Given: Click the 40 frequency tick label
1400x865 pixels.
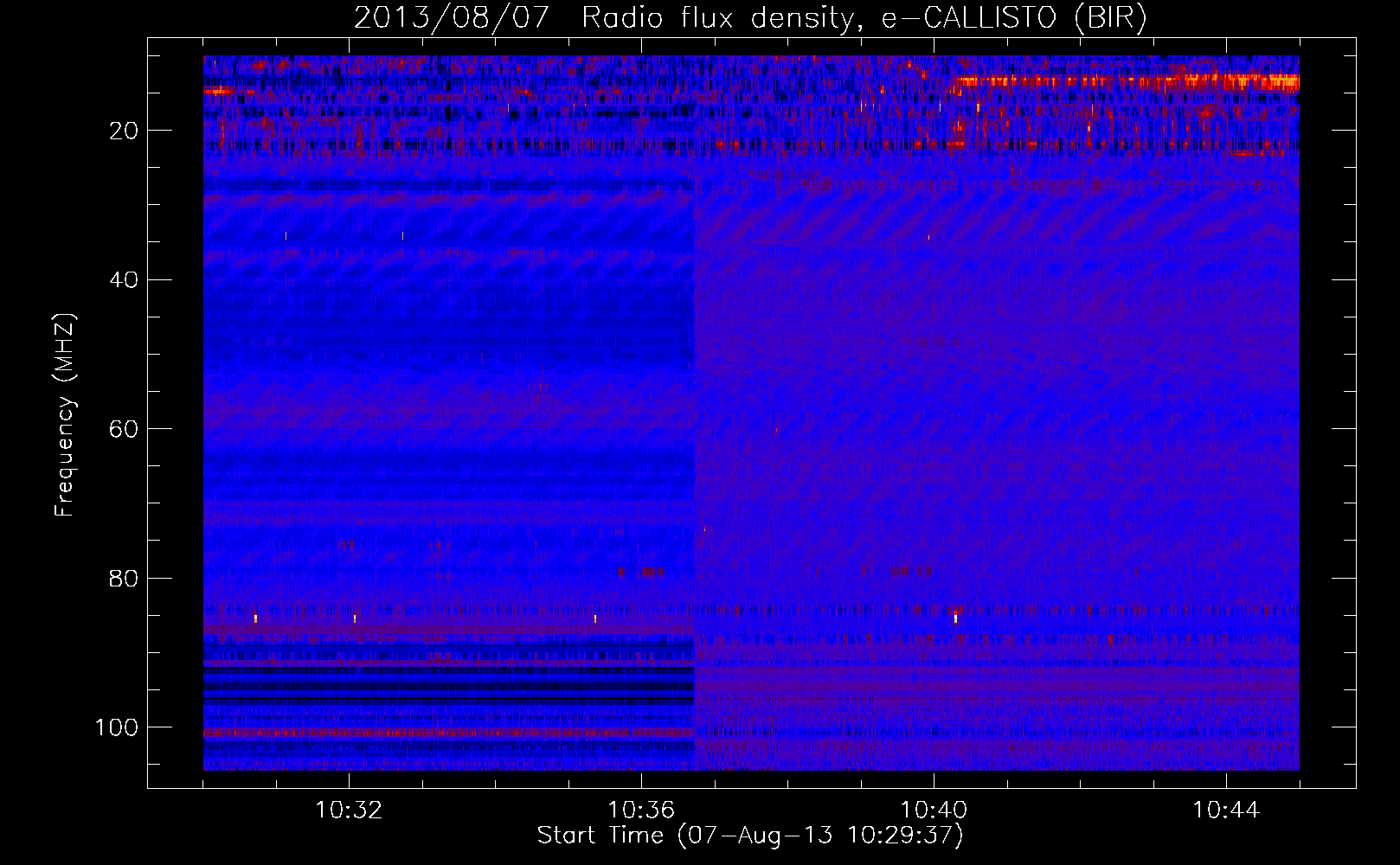Looking at the screenshot, I should click(124, 279).
